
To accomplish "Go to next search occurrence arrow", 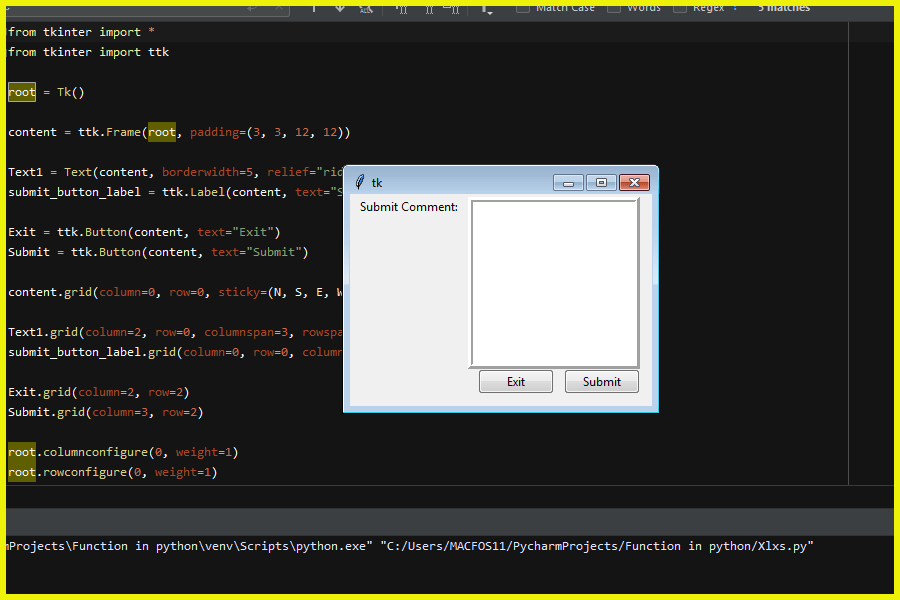I will click(340, 8).
